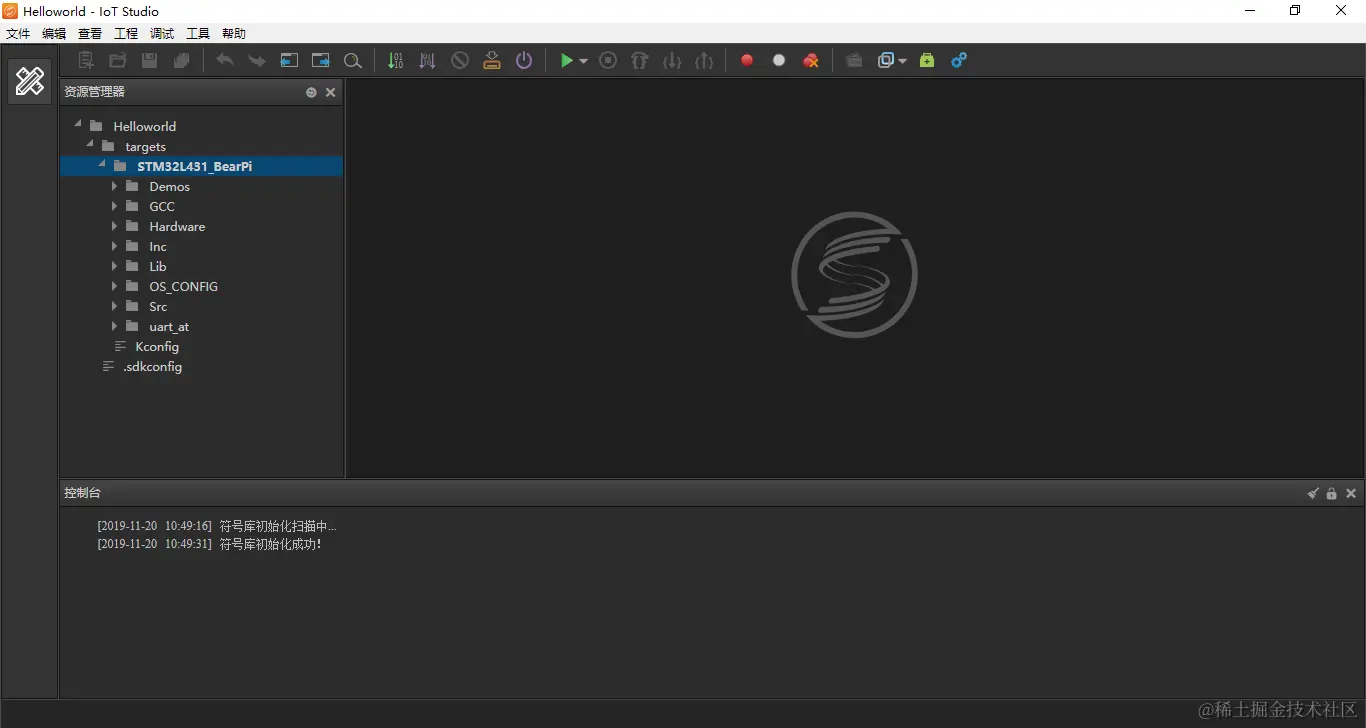Click the gray folder package icon
The image size is (1366, 728).
pyautogui.click(x=854, y=60)
